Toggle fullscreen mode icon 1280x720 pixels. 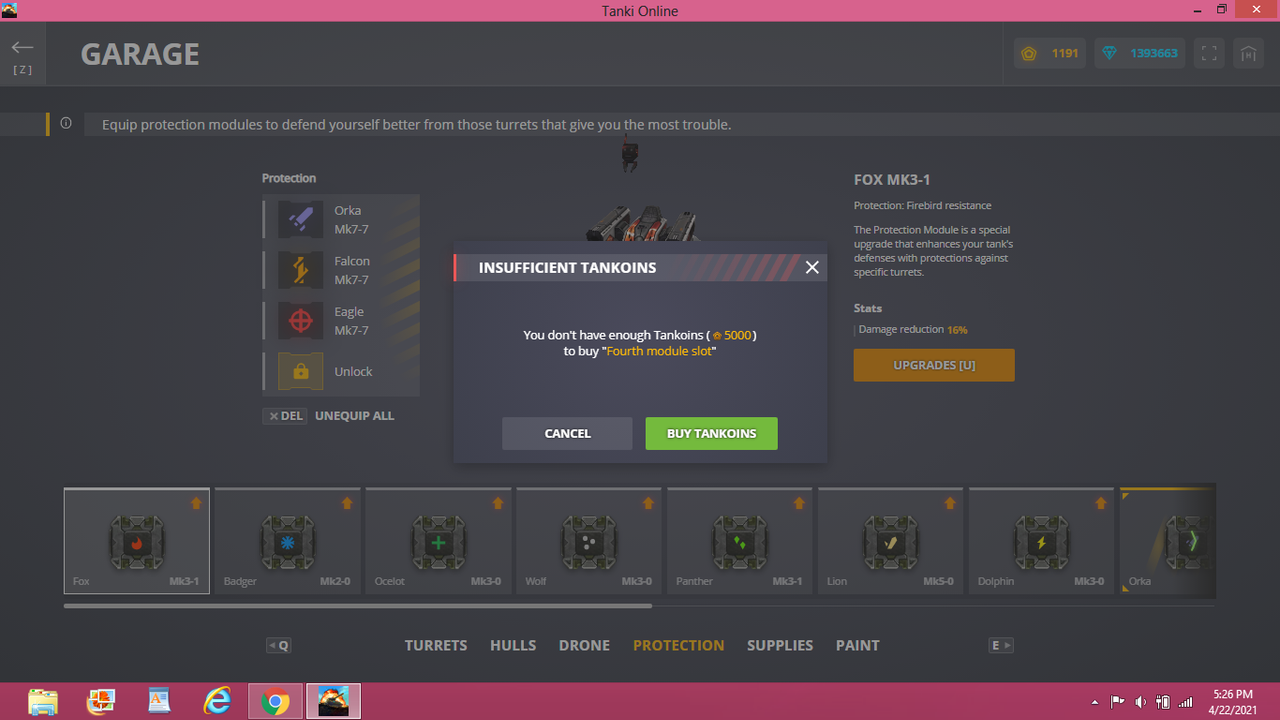coord(1209,54)
